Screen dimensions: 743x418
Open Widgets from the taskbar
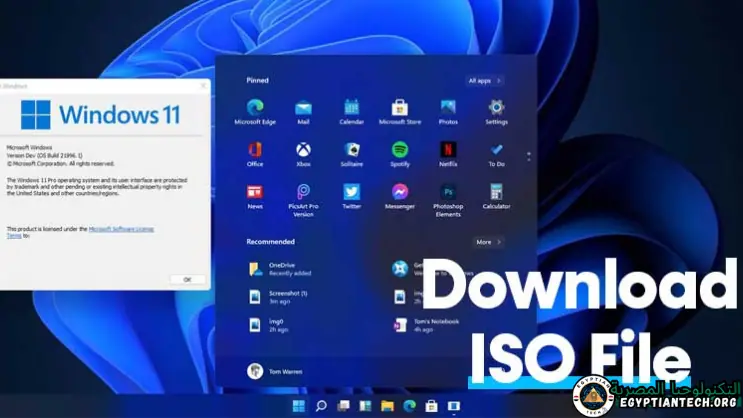click(365, 406)
